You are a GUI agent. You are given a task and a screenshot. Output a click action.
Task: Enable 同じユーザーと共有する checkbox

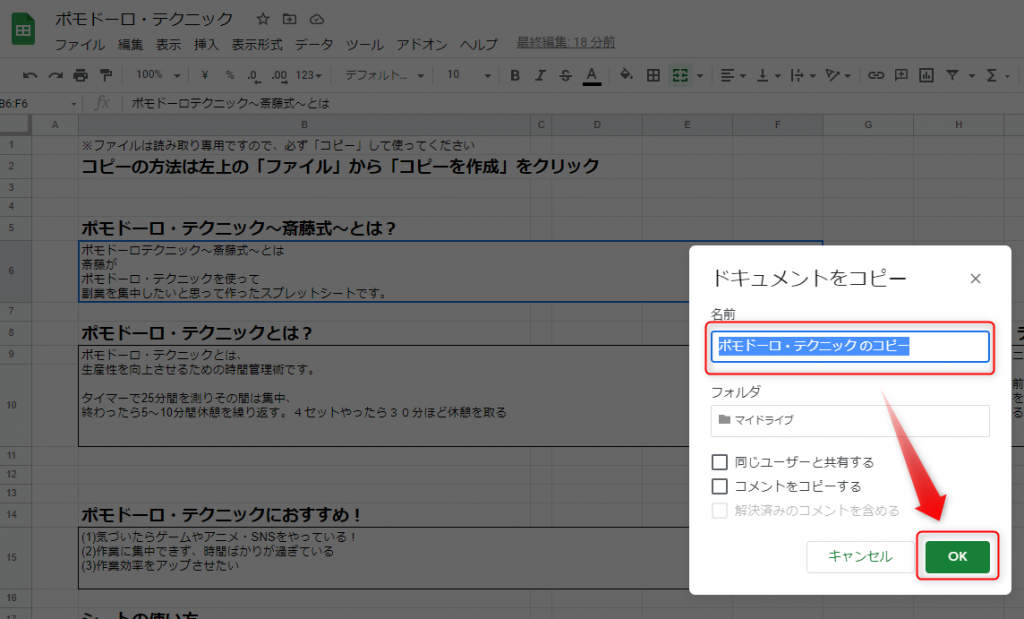(719, 462)
